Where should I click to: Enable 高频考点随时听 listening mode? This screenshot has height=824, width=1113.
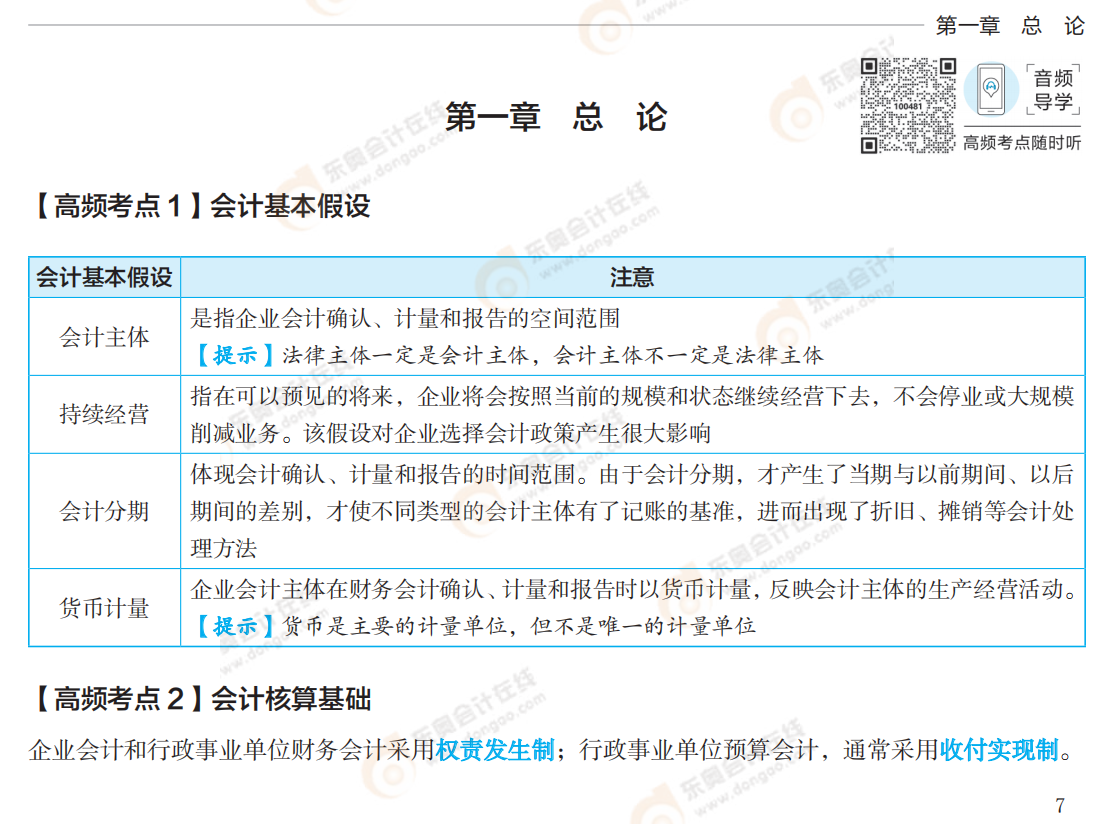coord(1033,143)
